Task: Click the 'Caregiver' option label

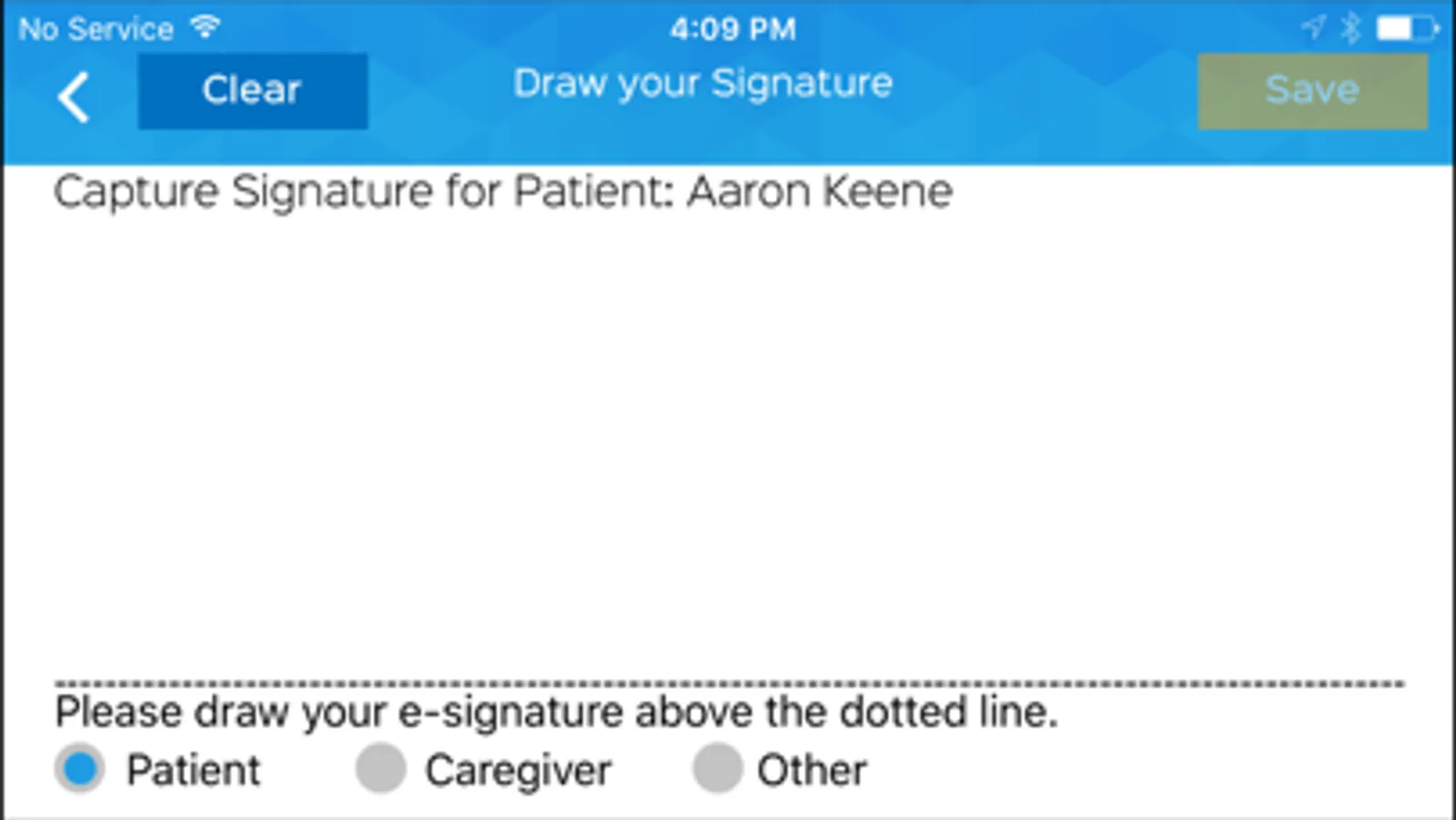Action: (518, 771)
